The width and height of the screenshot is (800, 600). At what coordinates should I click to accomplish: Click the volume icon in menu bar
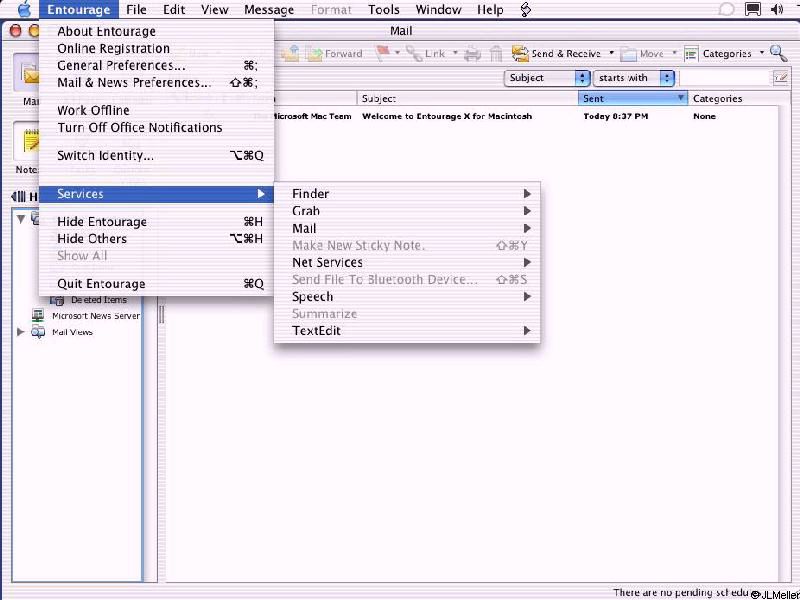(x=777, y=9)
